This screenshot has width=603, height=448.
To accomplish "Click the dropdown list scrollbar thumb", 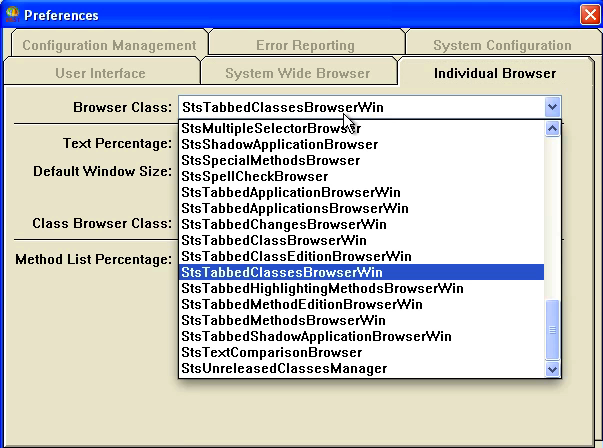I will [x=553, y=330].
